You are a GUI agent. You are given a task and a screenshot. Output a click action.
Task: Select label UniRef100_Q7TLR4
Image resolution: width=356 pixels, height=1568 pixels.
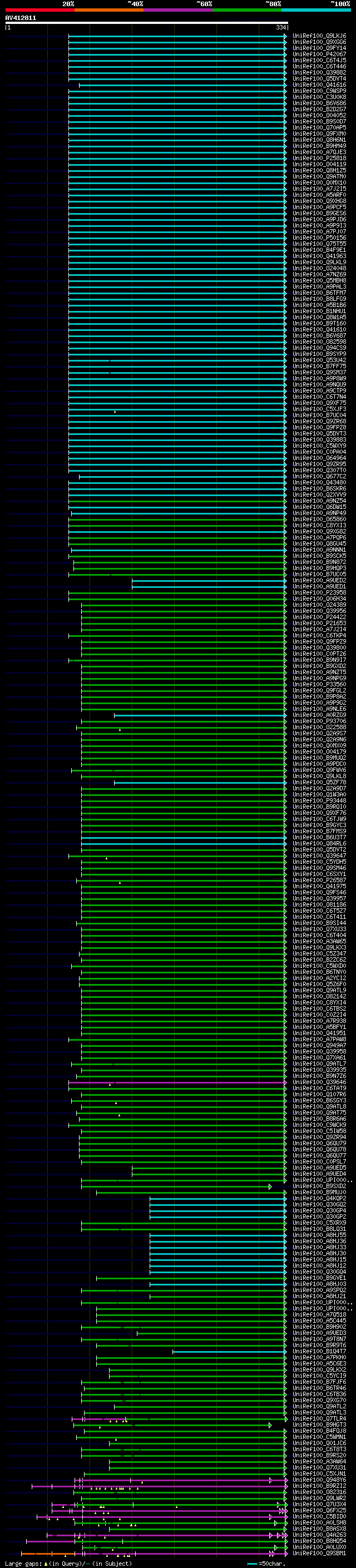pyautogui.click(x=319, y=1418)
